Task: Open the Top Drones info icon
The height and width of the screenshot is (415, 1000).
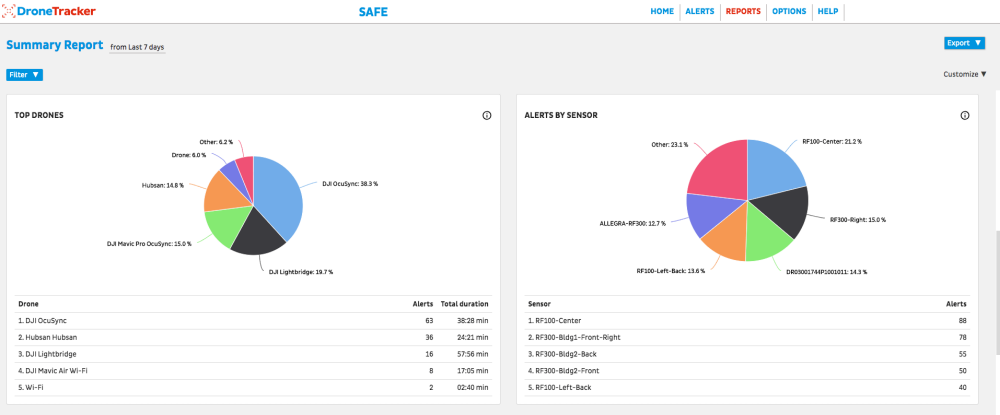Action: click(x=487, y=116)
